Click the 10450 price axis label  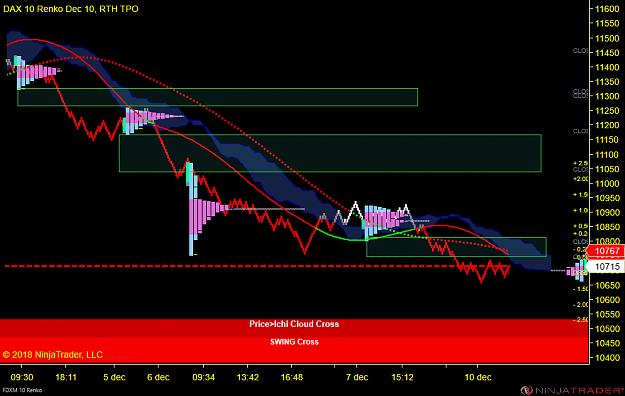click(607, 343)
